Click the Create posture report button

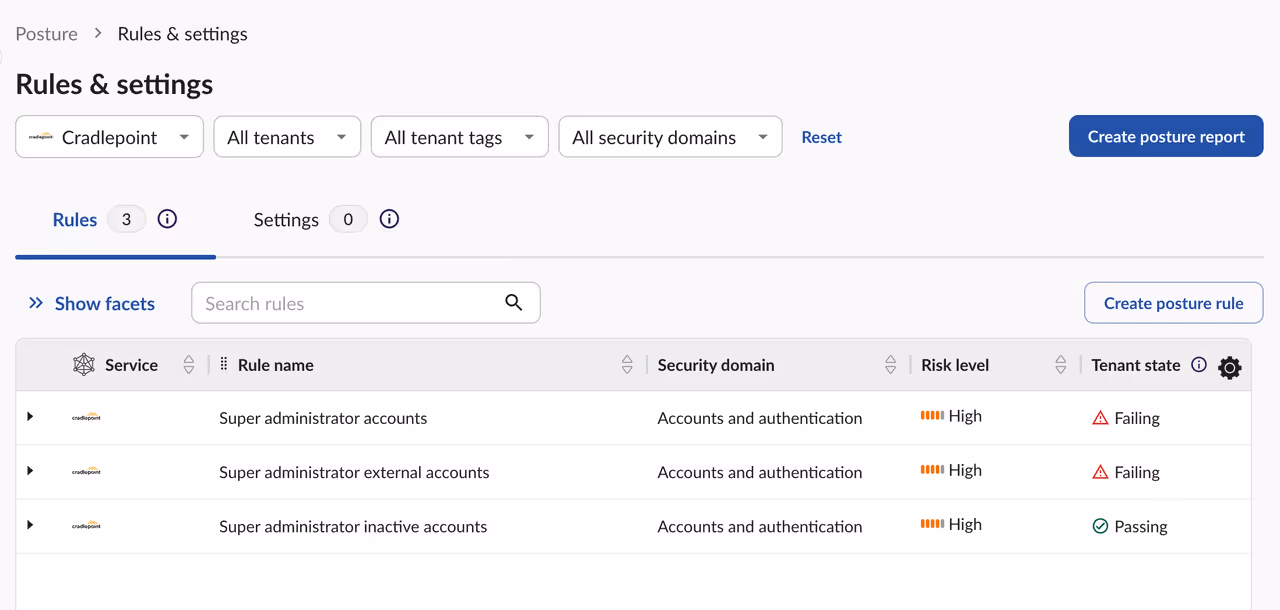1166,137
